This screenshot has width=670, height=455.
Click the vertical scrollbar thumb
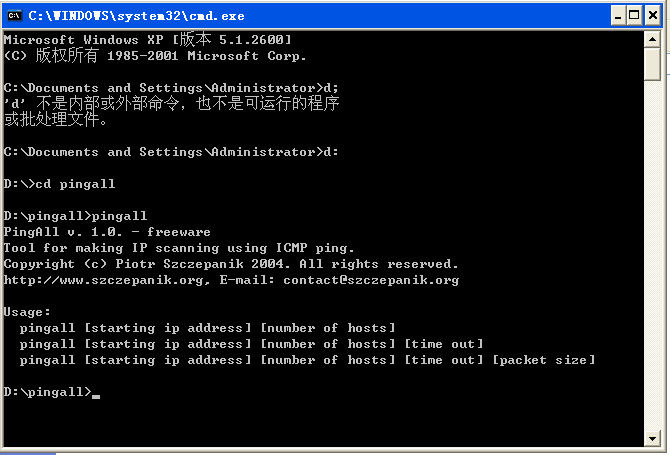tap(652, 63)
